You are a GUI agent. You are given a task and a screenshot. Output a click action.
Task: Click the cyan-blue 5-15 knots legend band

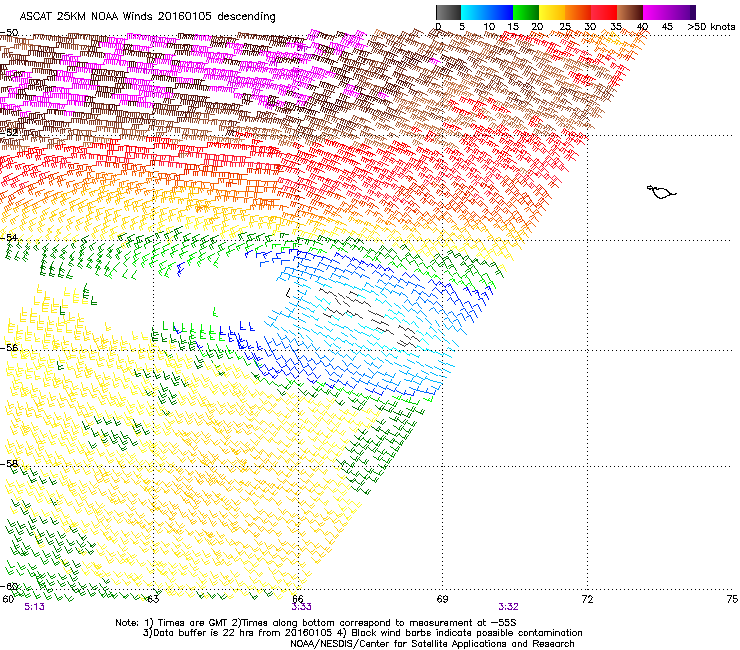point(487,12)
